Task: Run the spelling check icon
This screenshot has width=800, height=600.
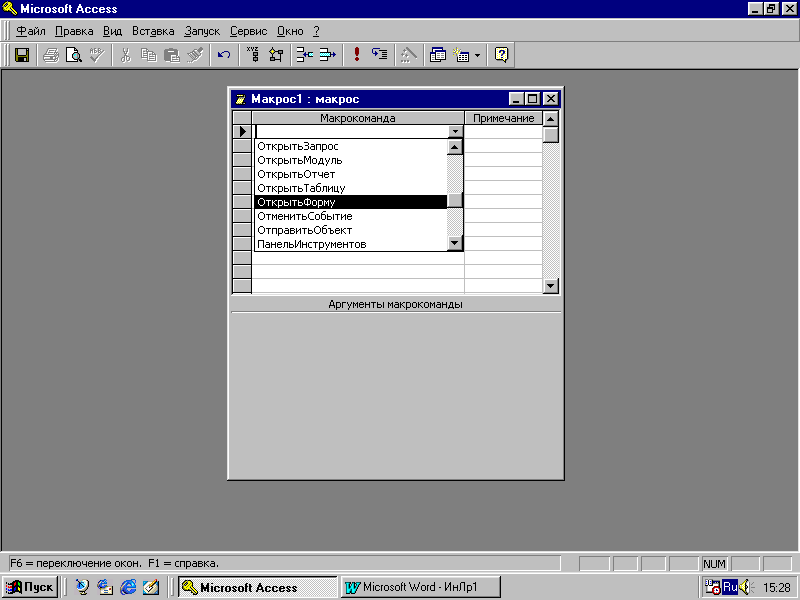Action: (x=97, y=55)
